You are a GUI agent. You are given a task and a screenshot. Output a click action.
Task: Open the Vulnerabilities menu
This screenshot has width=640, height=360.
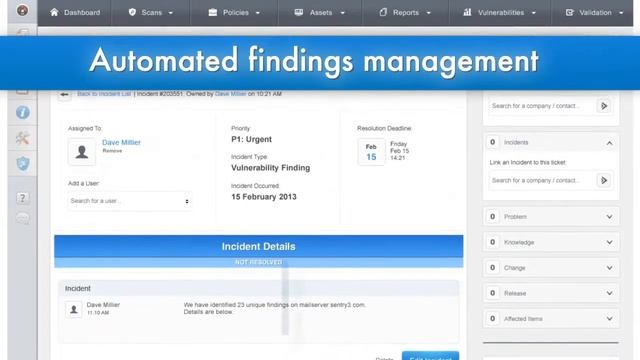tap(500, 13)
